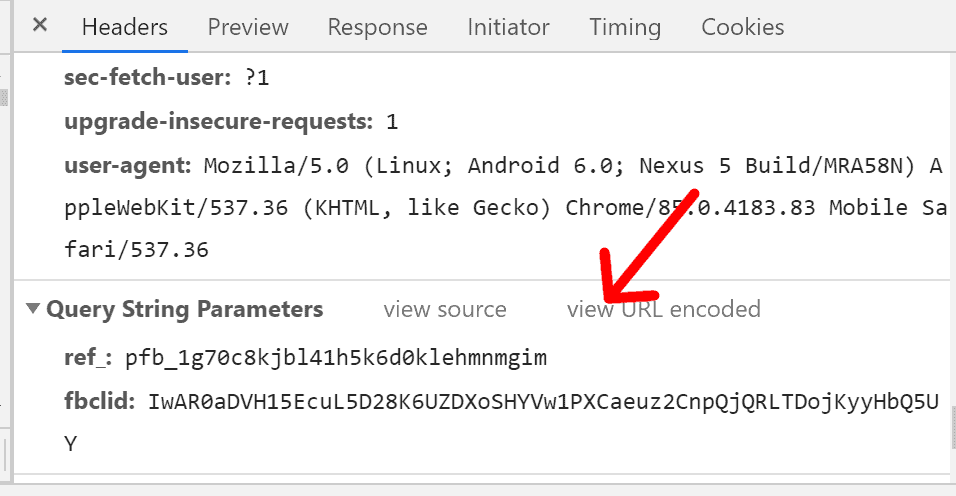The height and width of the screenshot is (496, 956).
Task: Click the Query String Parameters heading
Action: [185, 309]
